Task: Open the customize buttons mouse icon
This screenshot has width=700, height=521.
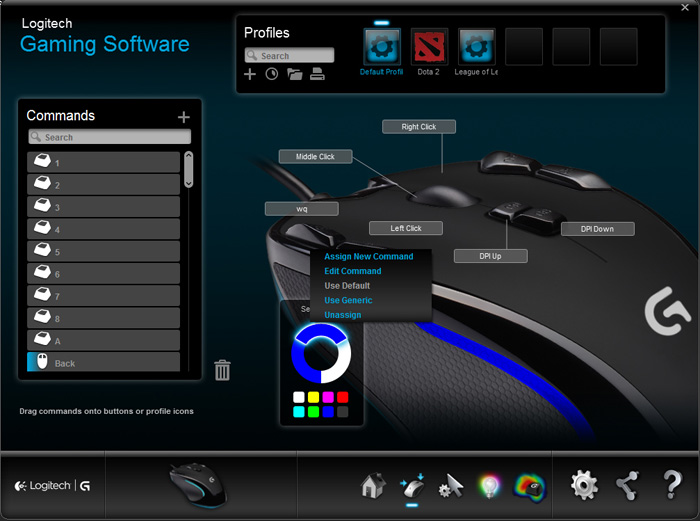Action: point(412,486)
